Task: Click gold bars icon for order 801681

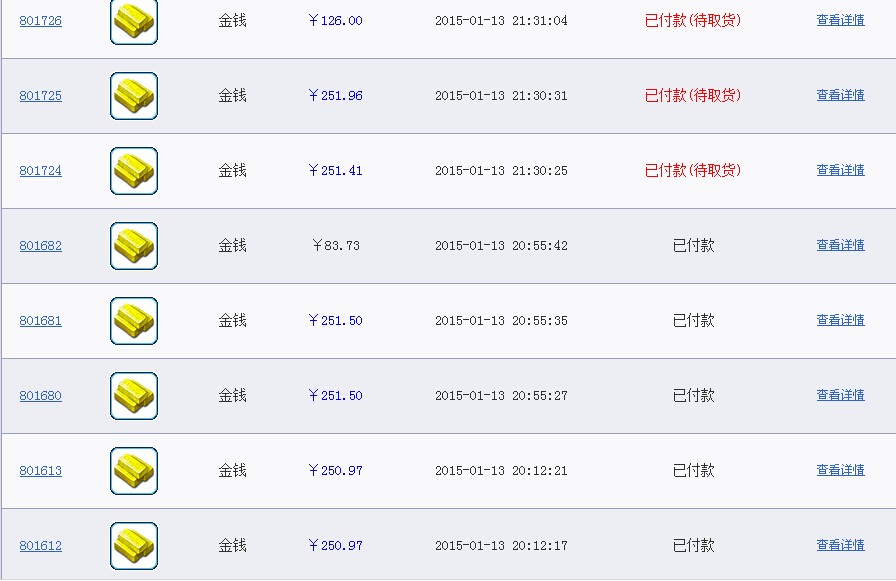Action: coord(134,321)
